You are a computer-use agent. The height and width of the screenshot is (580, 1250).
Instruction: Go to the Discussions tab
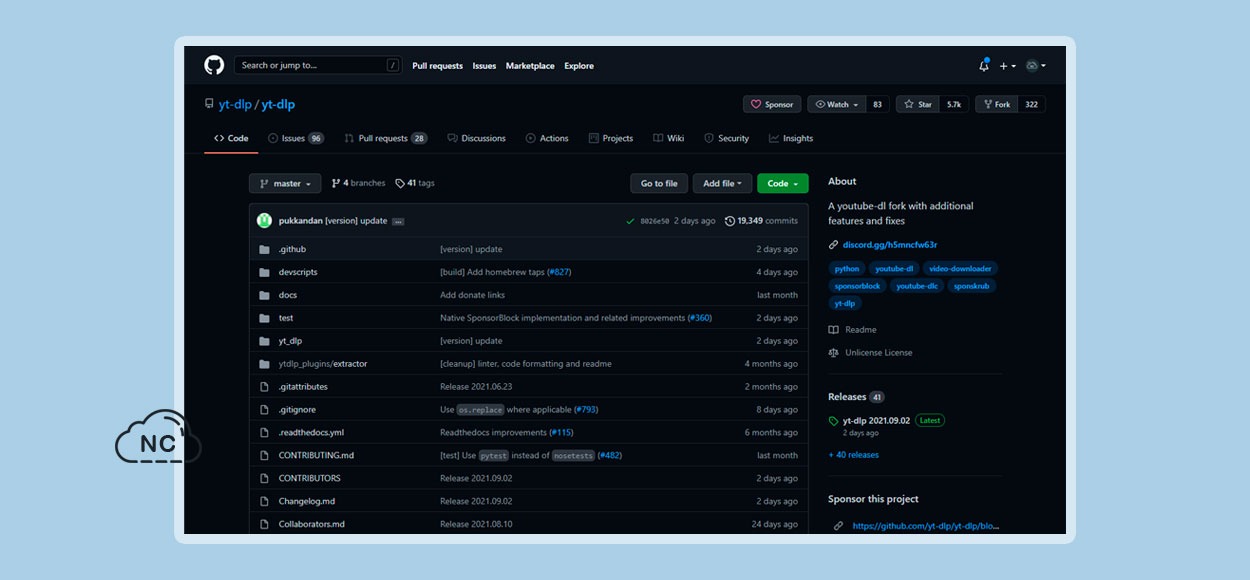click(476, 139)
